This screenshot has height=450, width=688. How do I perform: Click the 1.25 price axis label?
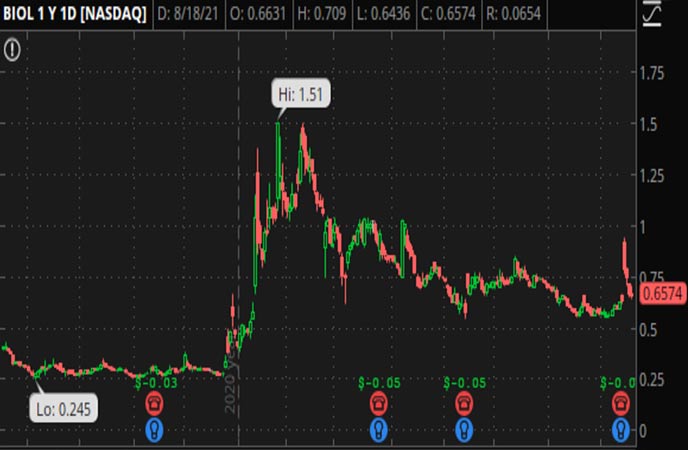(x=652, y=176)
